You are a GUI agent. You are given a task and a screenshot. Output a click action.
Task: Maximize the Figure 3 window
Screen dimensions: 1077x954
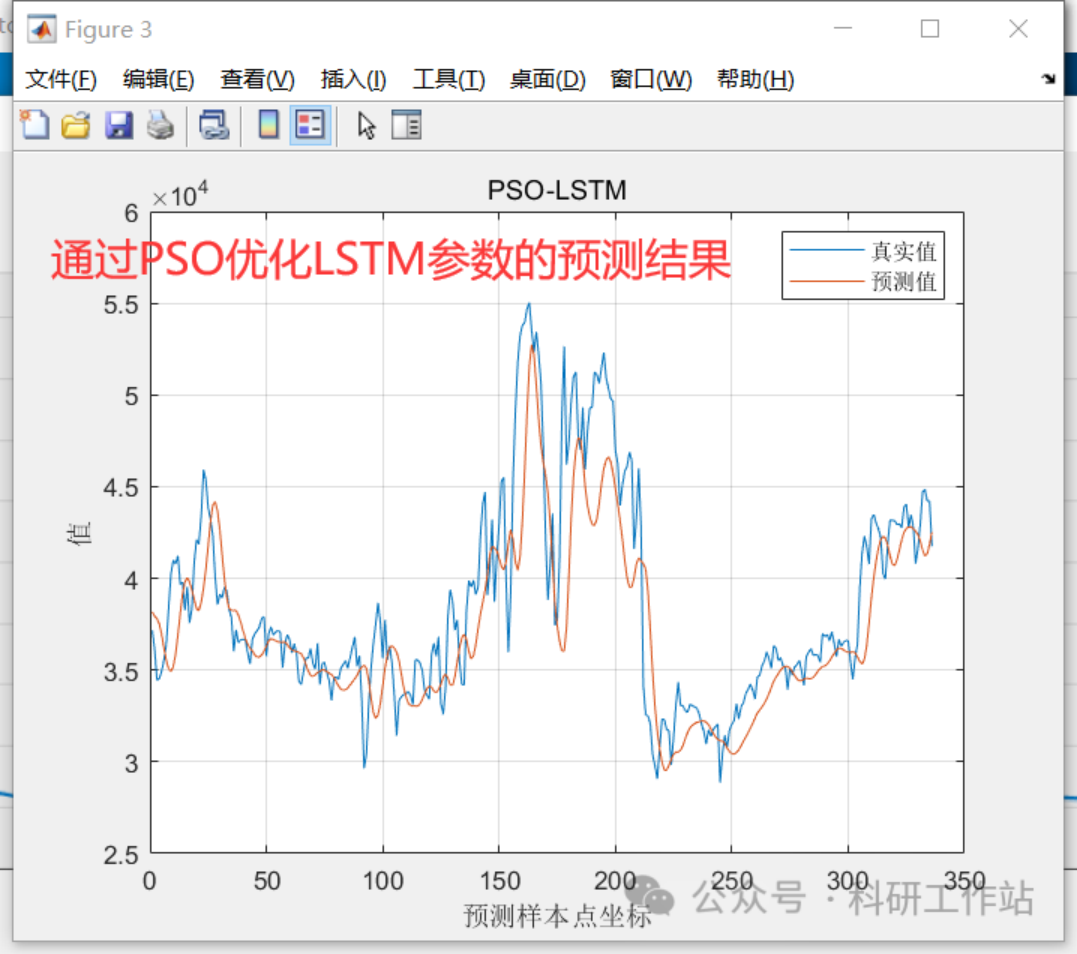click(930, 29)
